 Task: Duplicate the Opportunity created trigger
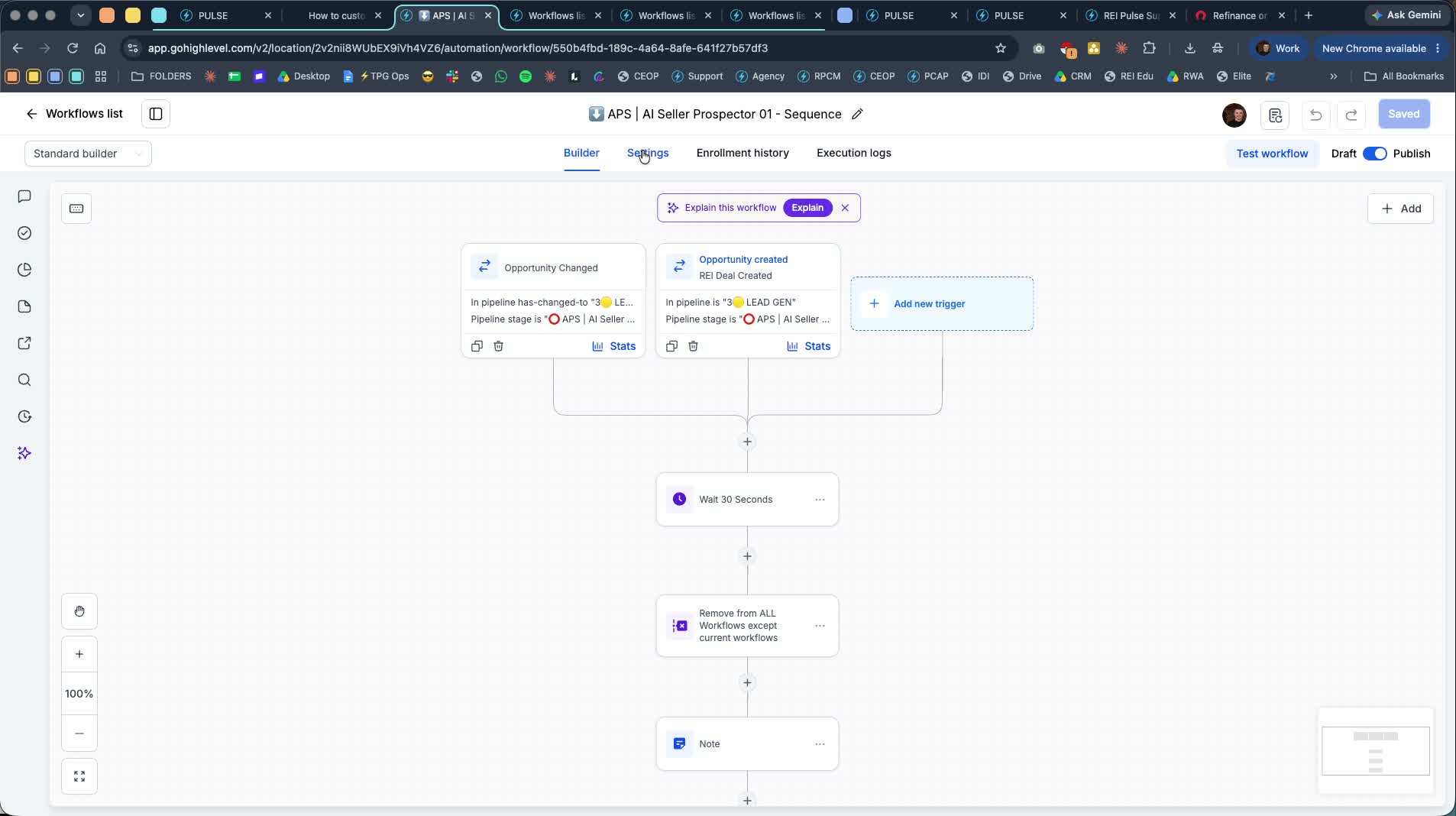point(671,346)
